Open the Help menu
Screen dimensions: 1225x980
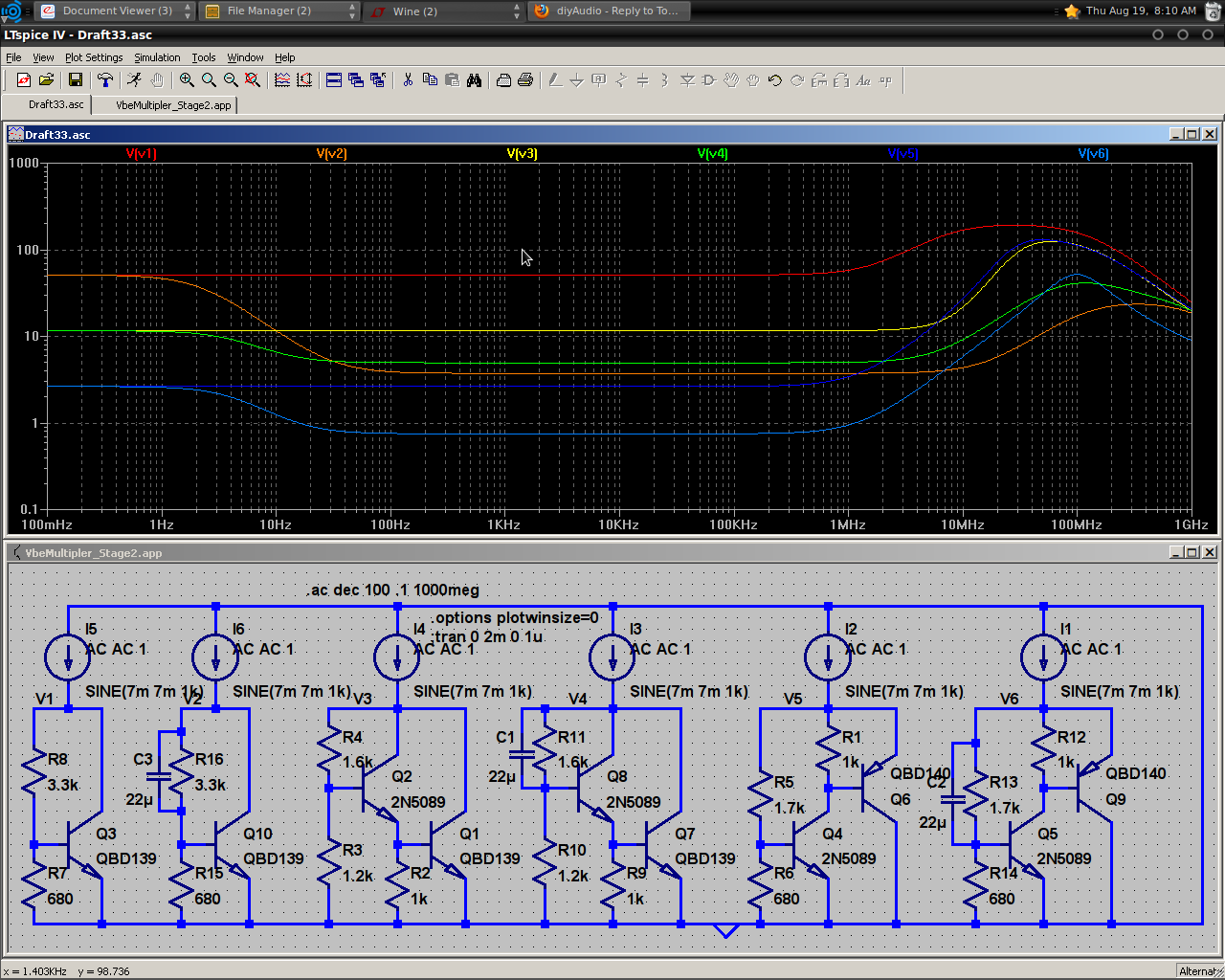284,57
